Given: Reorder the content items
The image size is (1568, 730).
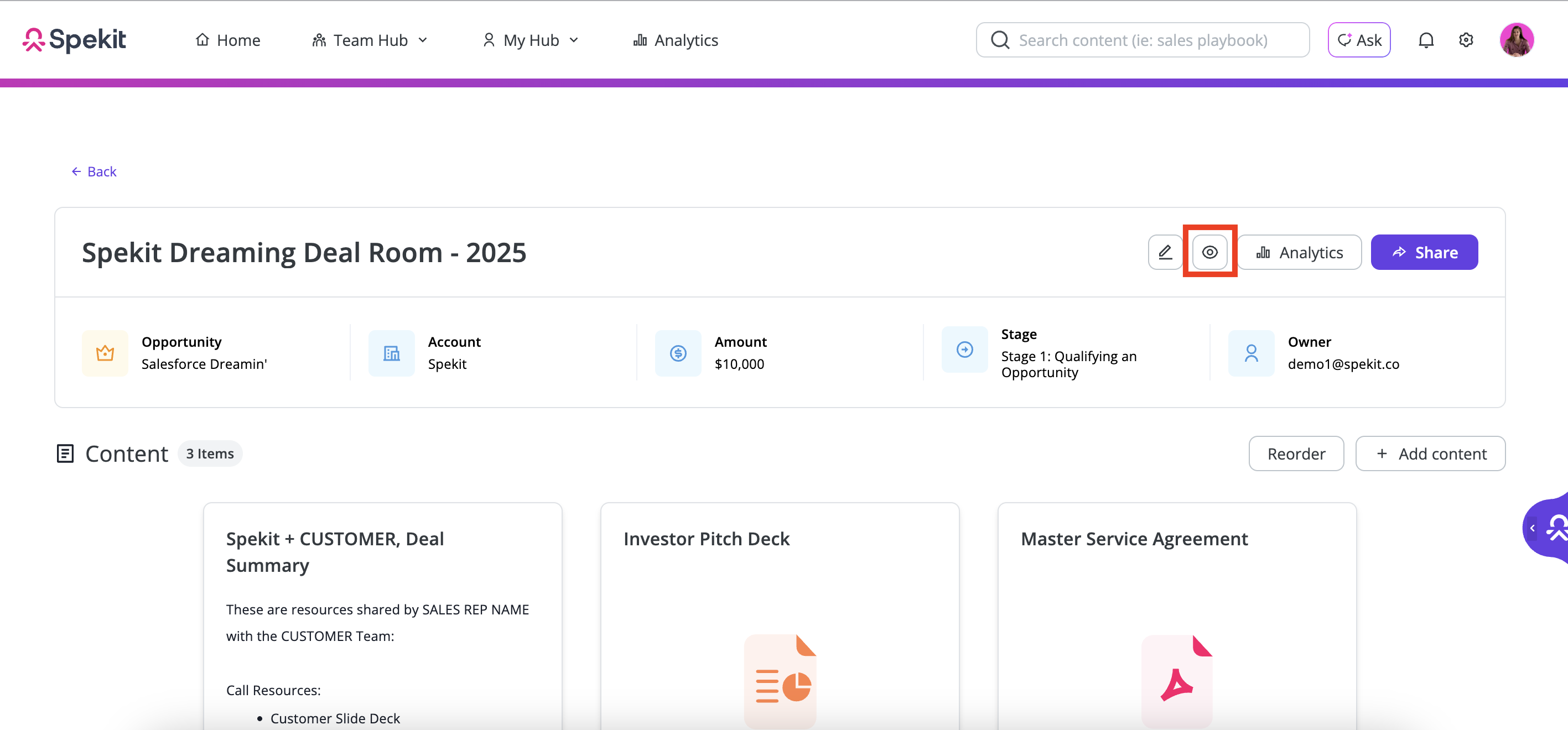Looking at the screenshot, I should click(x=1296, y=454).
